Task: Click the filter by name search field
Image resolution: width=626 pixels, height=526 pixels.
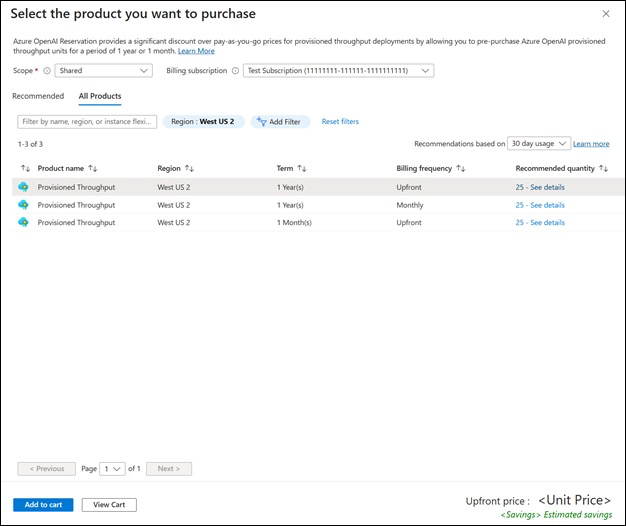Action: (87, 122)
